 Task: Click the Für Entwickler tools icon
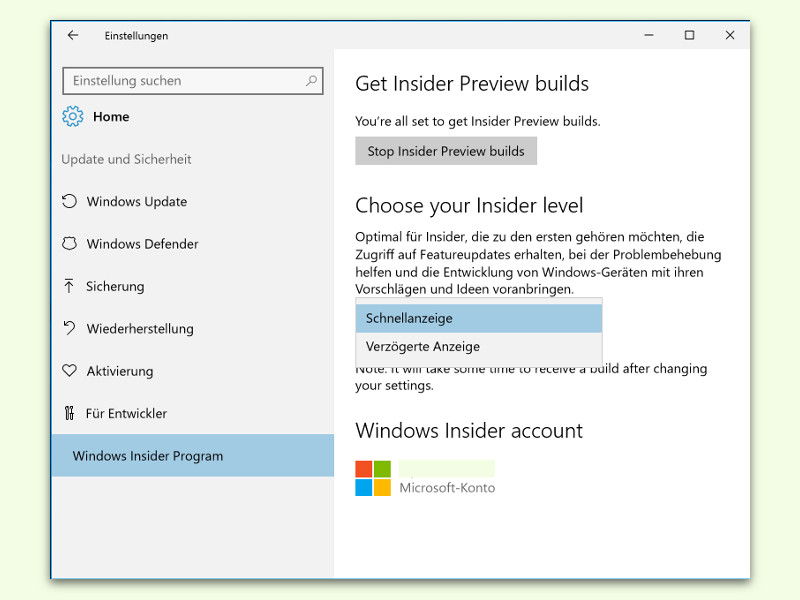(x=69, y=413)
